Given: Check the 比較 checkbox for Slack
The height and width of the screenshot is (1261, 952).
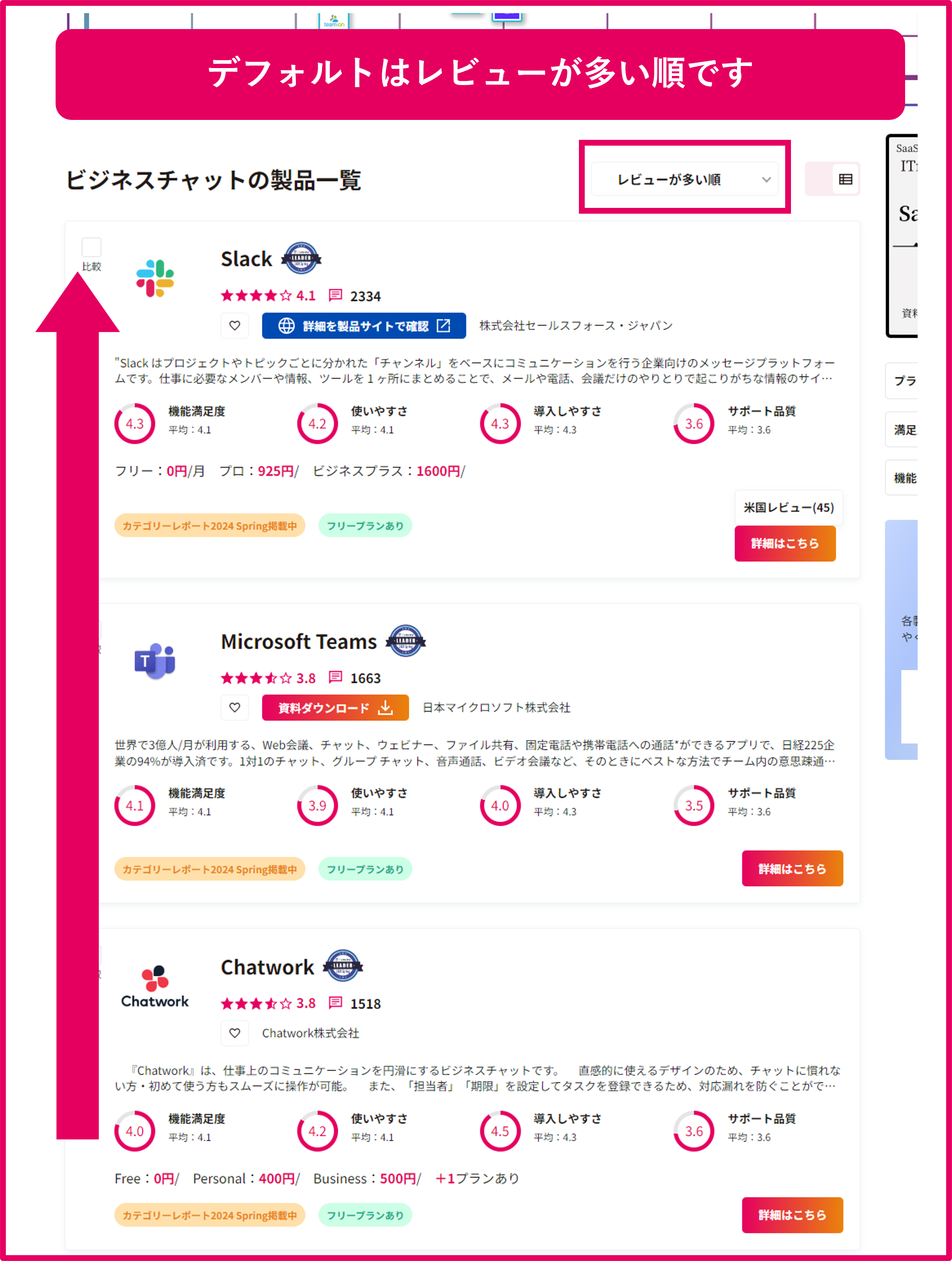Looking at the screenshot, I should click(x=91, y=247).
